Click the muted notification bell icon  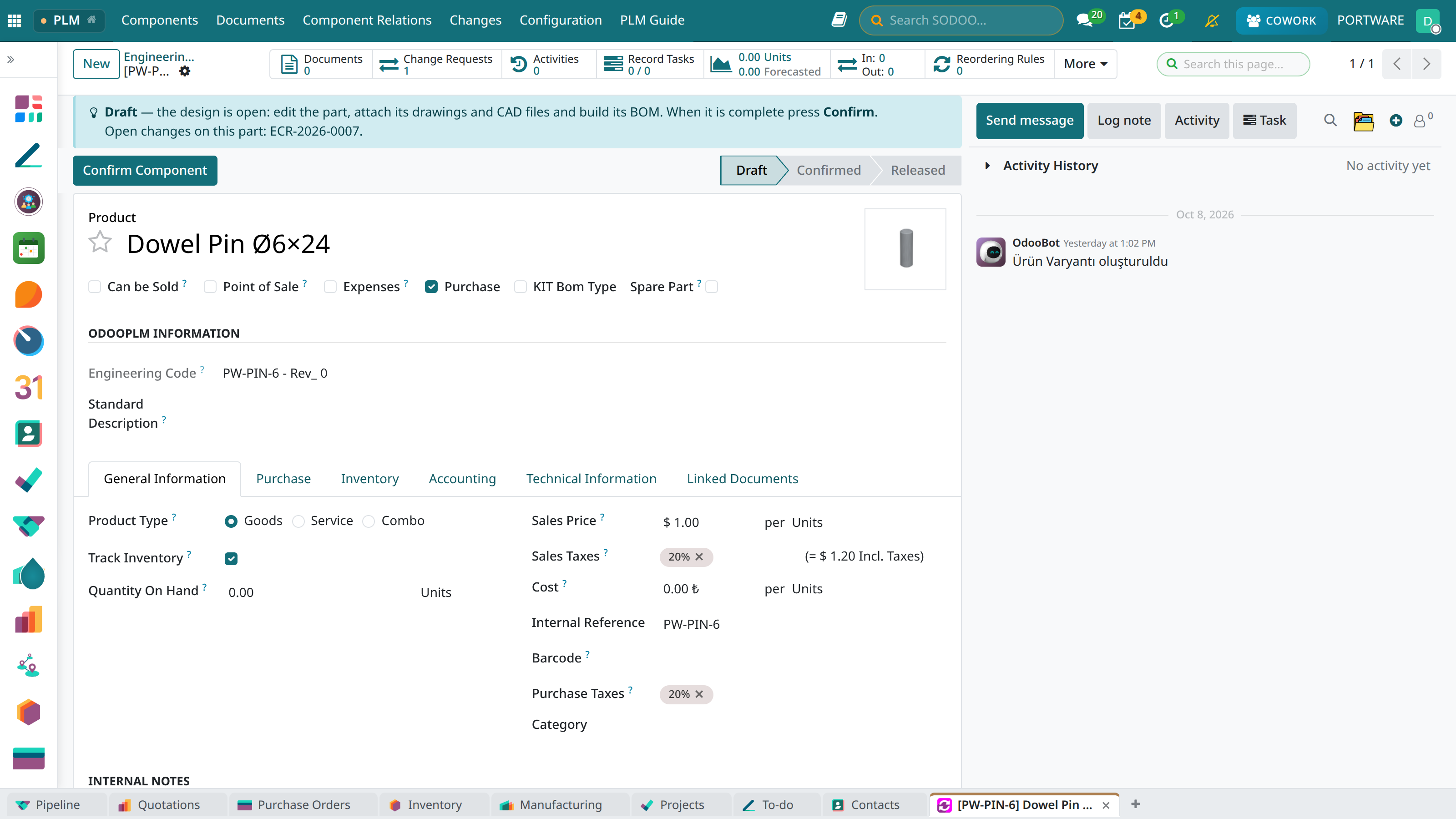[1211, 20]
